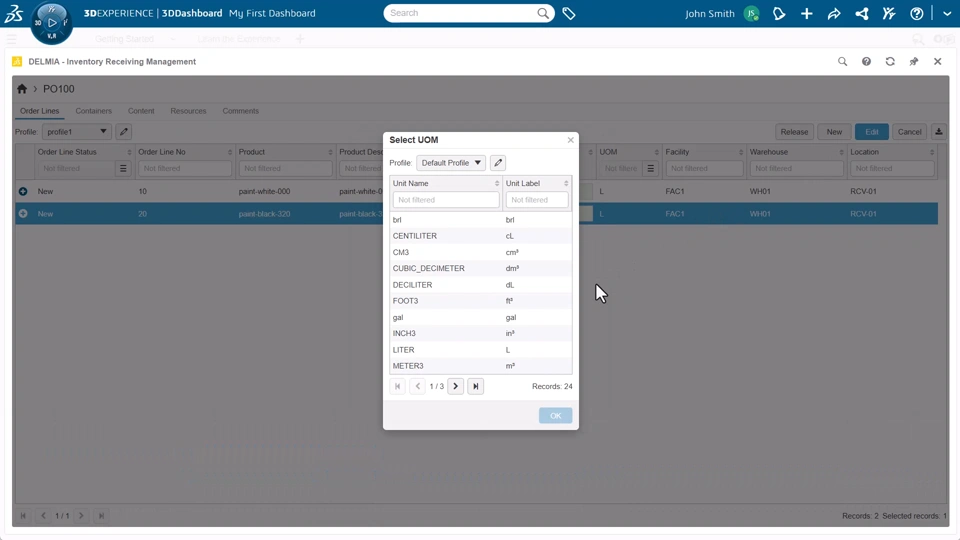Switch to Resources tab

point(188,111)
